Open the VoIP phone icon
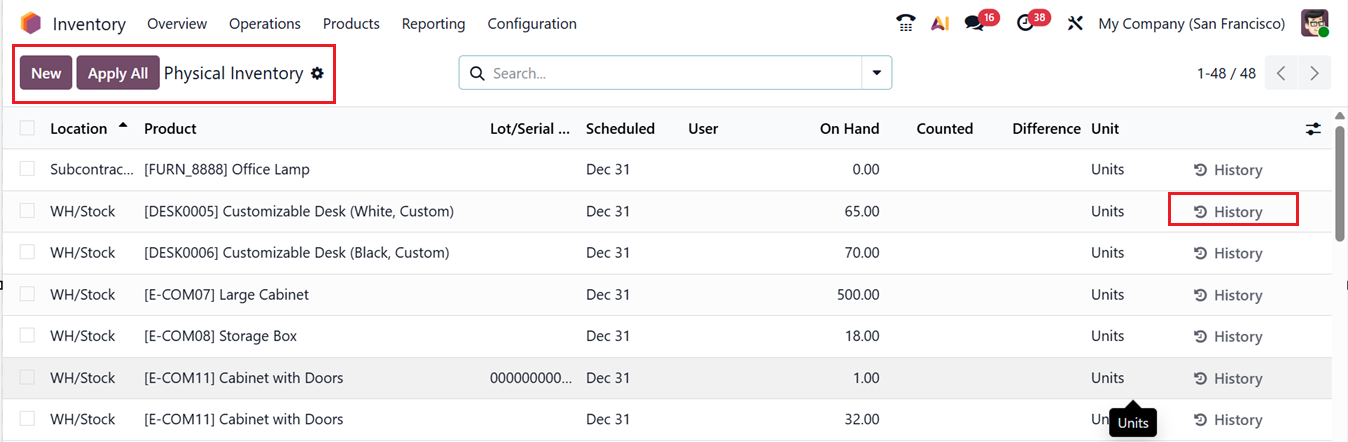The image size is (1348, 442). pyautogui.click(x=906, y=23)
